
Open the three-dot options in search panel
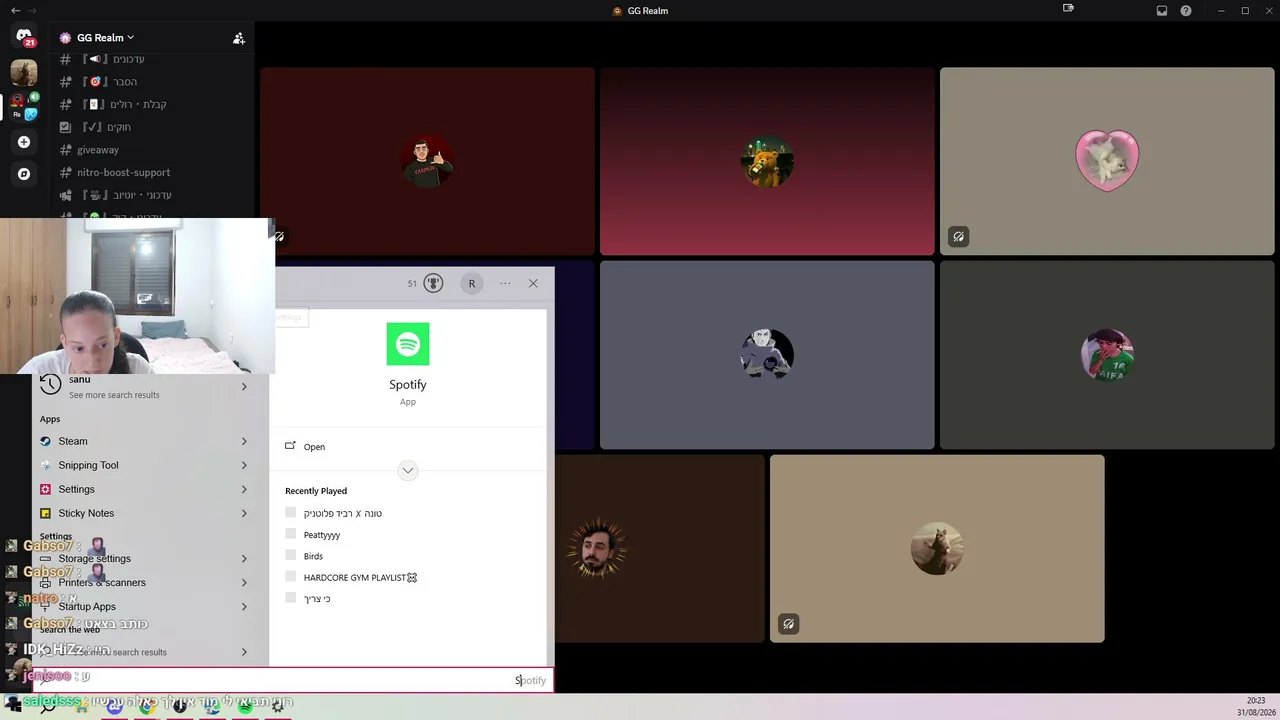(x=505, y=283)
